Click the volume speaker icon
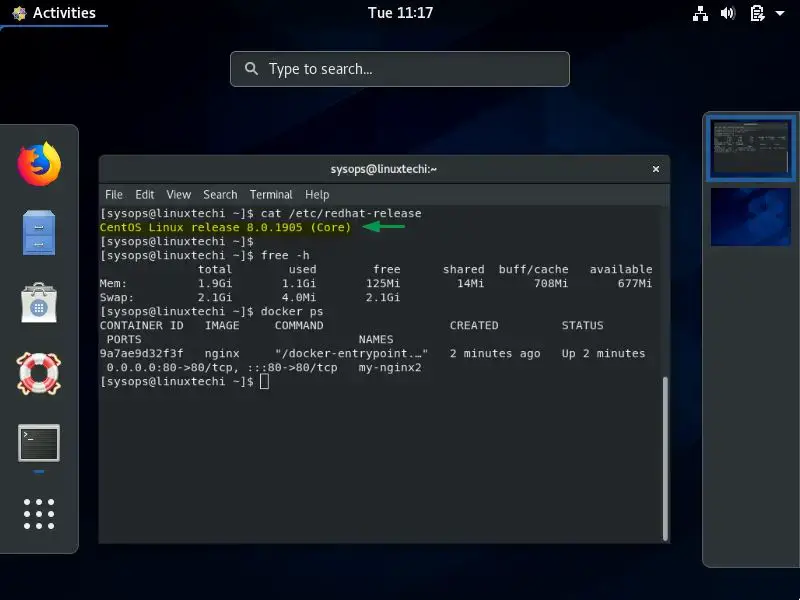Image resolution: width=800 pixels, height=600 pixels. pos(728,13)
